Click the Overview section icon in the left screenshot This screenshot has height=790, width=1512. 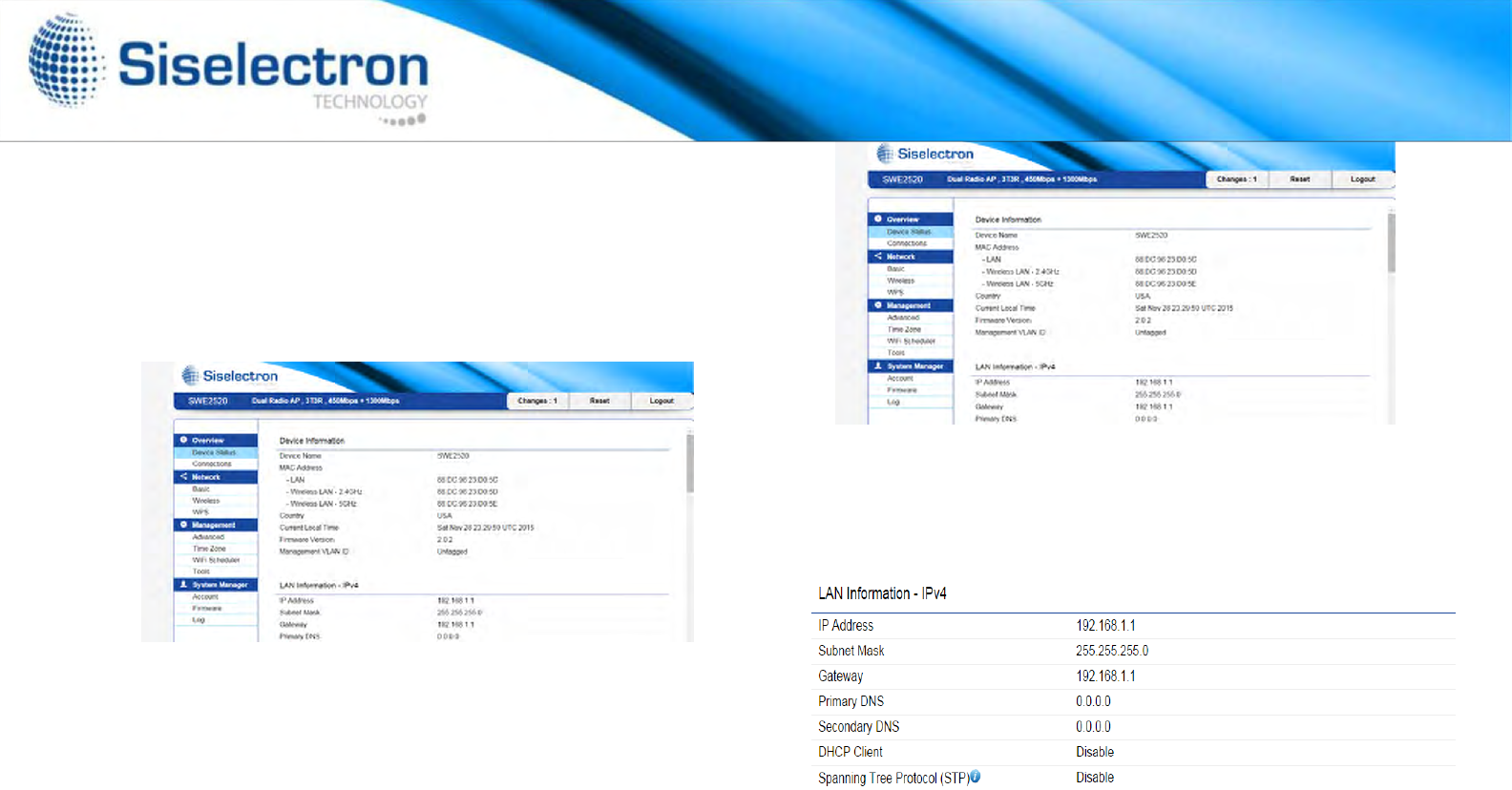(183, 441)
